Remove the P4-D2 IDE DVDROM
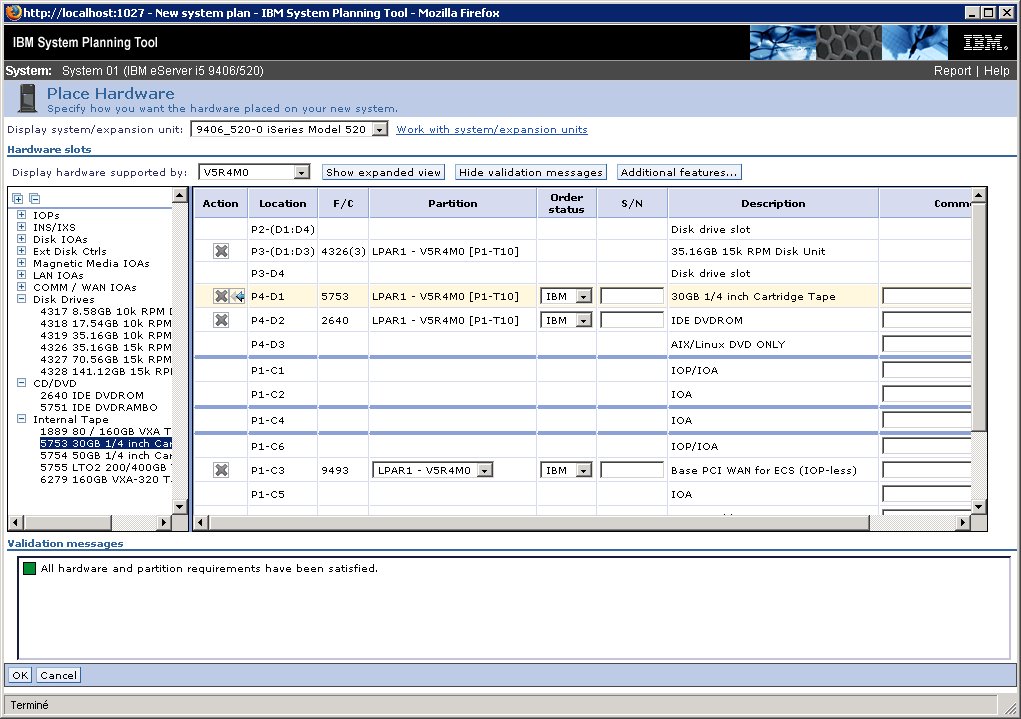Screen dimensions: 1021x719 coord(221,320)
